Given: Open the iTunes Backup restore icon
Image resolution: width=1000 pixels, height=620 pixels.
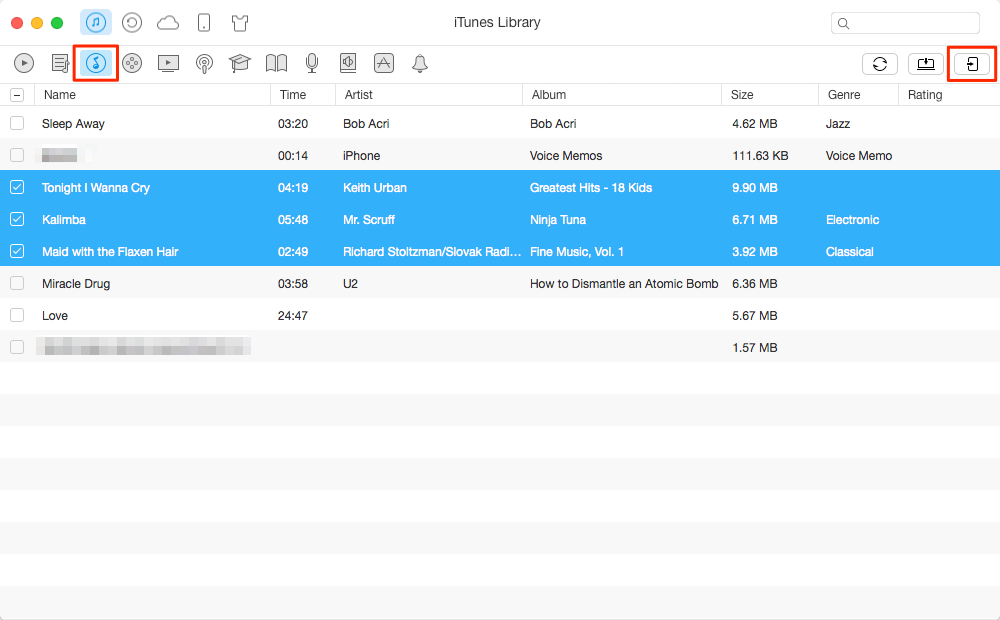Looking at the screenshot, I should [132, 23].
